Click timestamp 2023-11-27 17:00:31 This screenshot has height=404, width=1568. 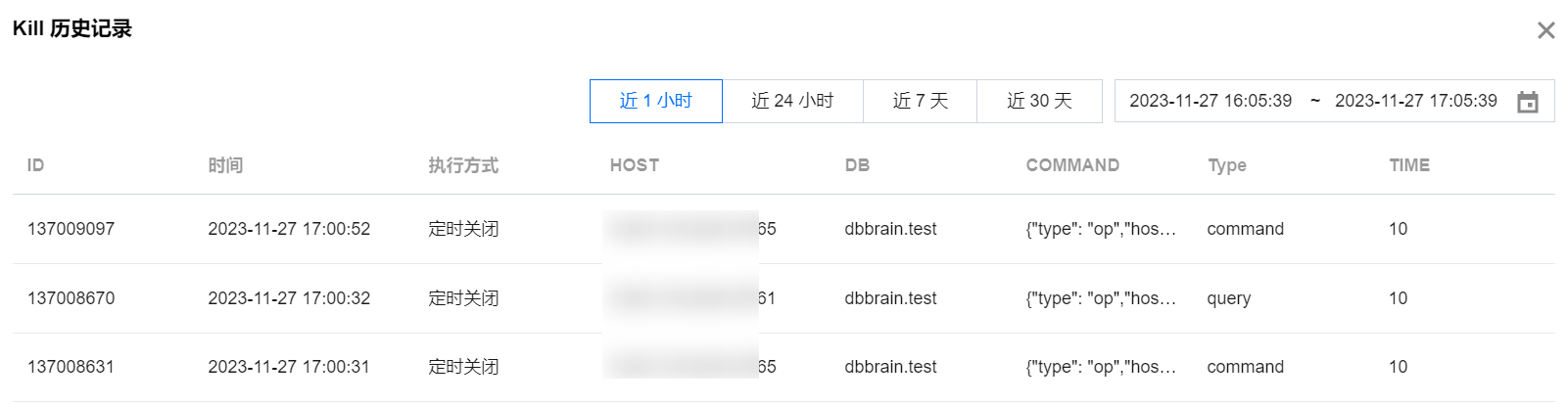(289, 367)
